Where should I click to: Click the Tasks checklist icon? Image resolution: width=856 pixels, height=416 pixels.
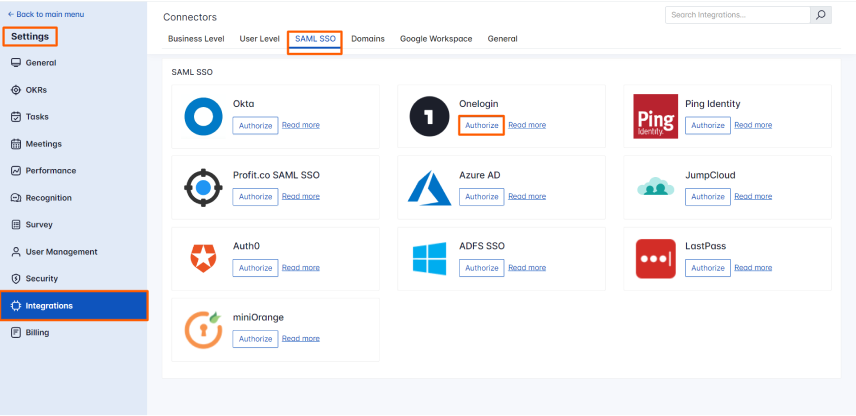(16, 117)
